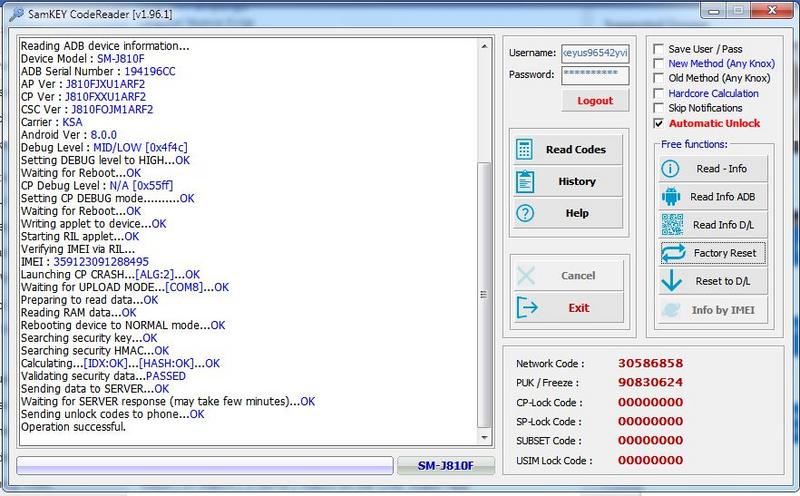Image resolution: width=800 pixels, height=496 pixels.
Task: Click the AP Ver J810FJXU1ARF2 line
Action: click(83, 84)
